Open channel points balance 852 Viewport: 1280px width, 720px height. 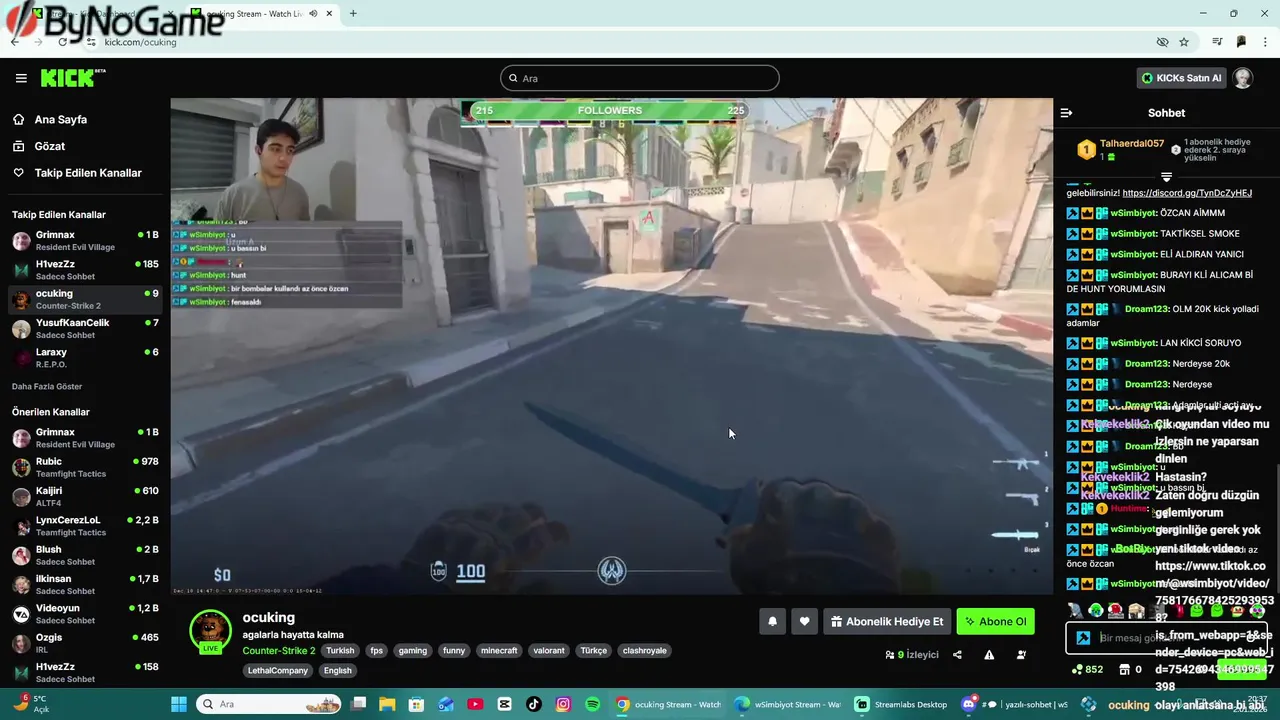coord(1087,669)
